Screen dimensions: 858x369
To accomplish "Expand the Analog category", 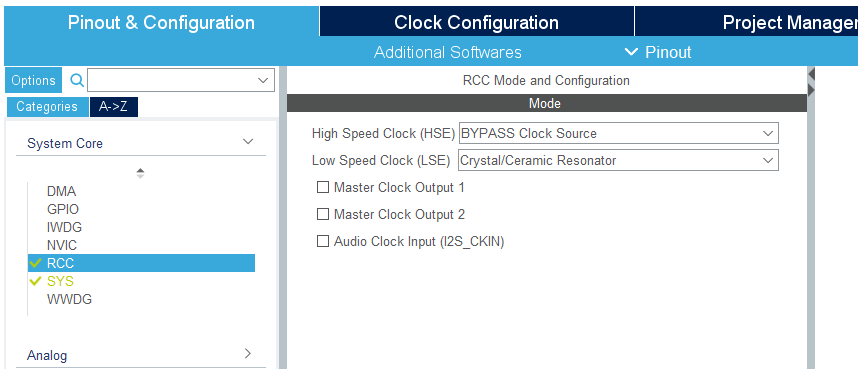I will pyautogui.click(x=248, y=353).
